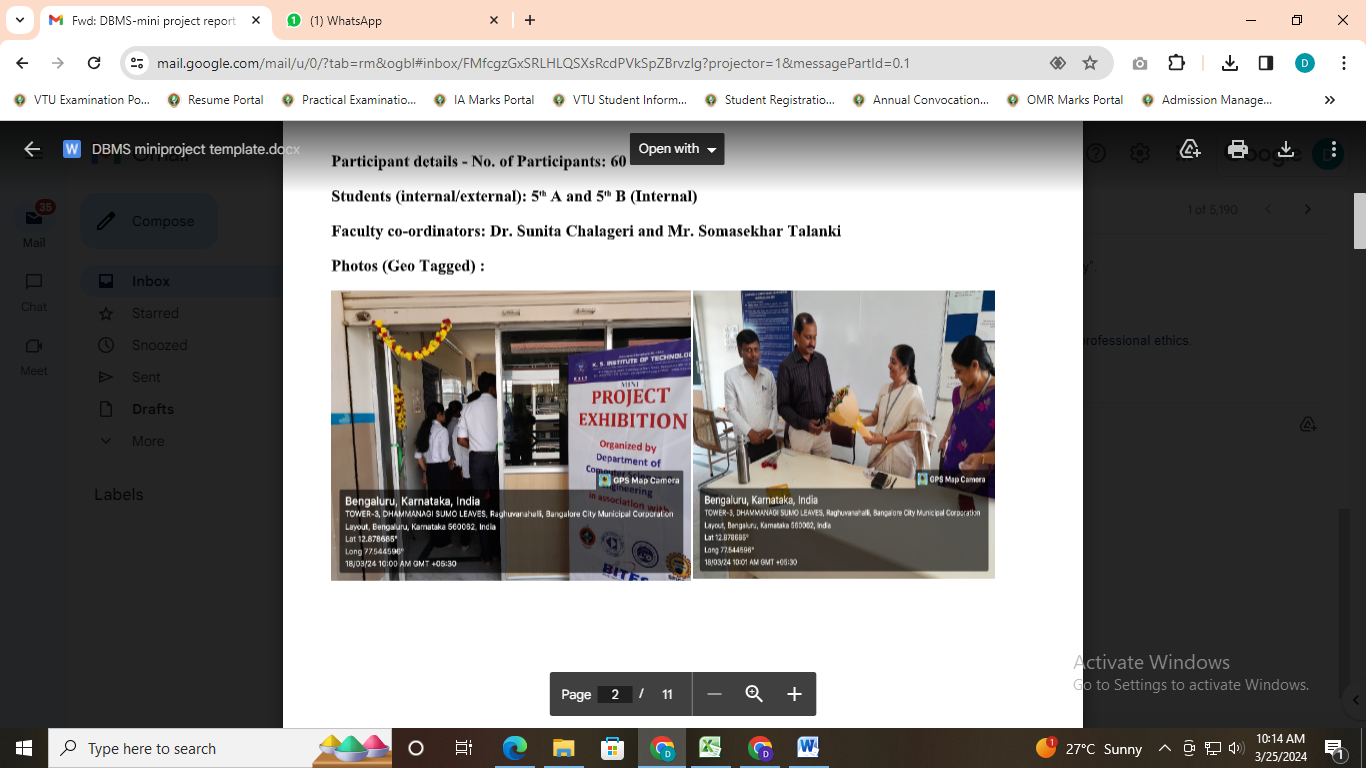Open the tab search dropdown
The width and height of the screenshot is (1366, 768).
[20, 20]
